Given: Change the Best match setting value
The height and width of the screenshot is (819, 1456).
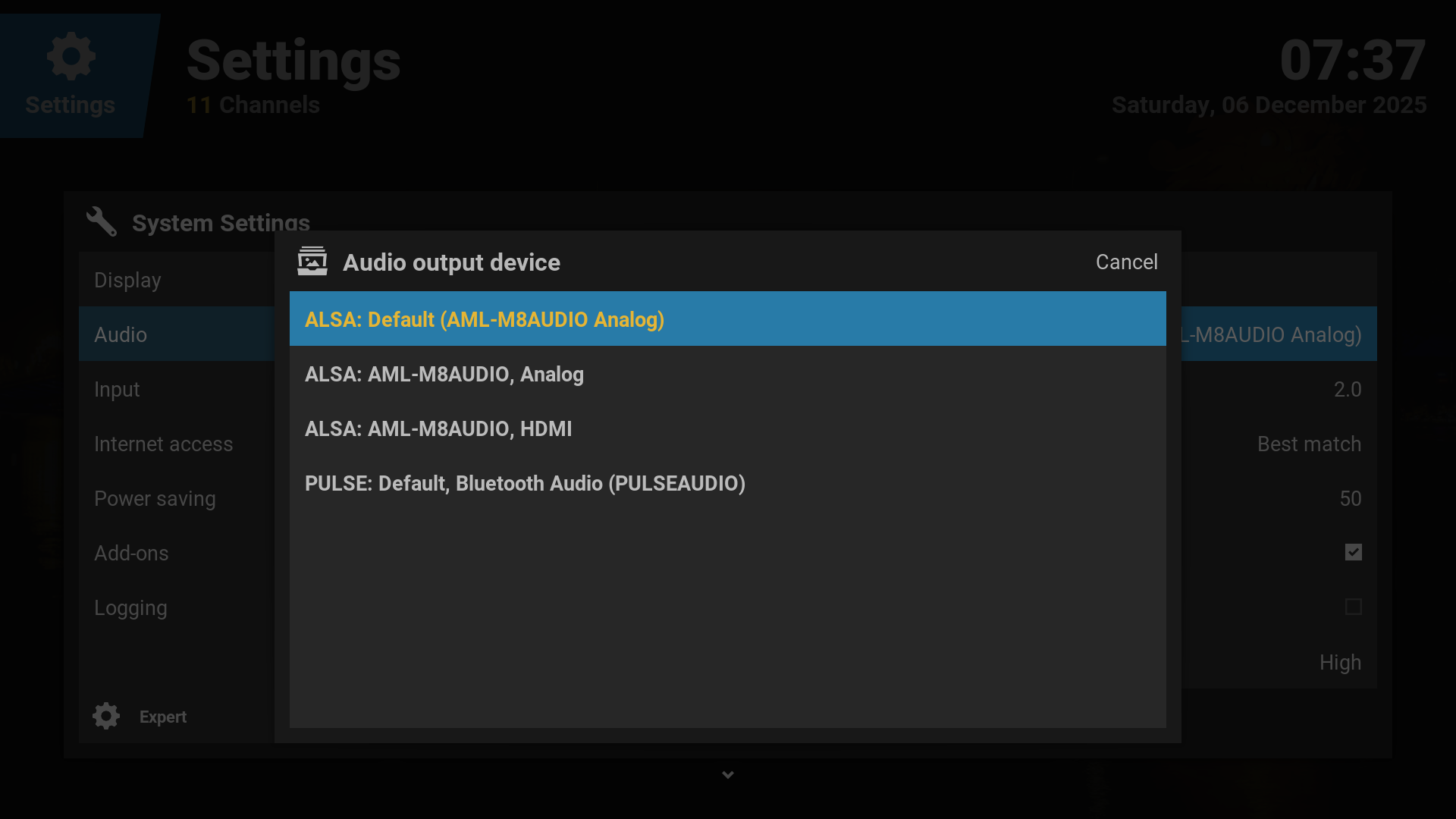Looking at the screenshot, I should [x=1308, y=444].
